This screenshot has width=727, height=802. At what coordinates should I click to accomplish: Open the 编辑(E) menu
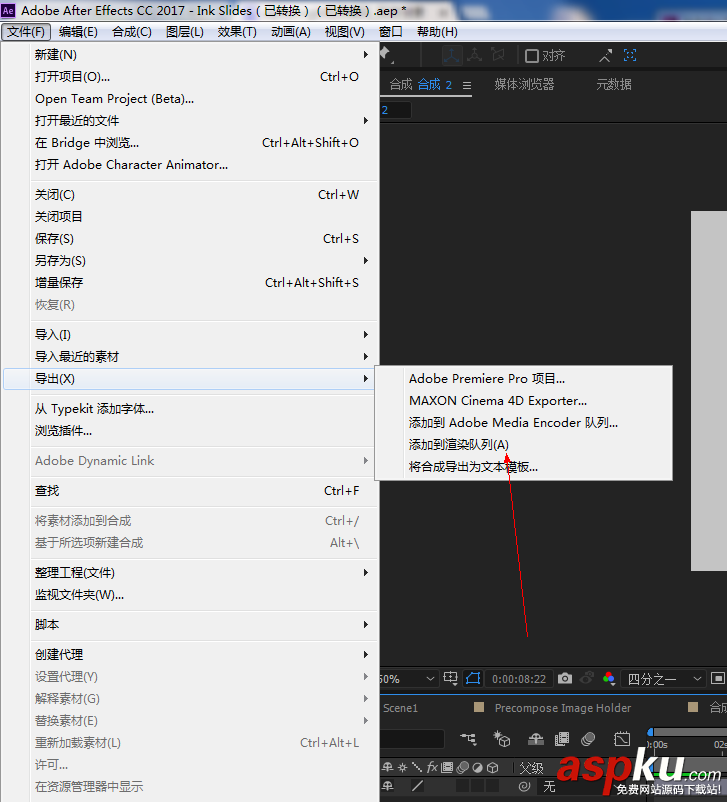point(78,32)
